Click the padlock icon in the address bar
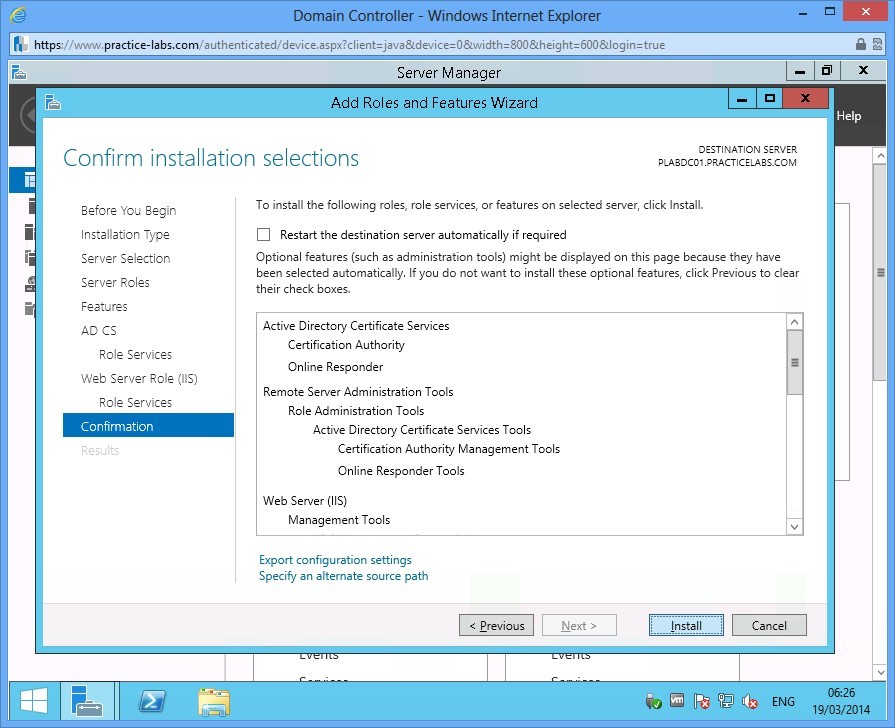 click(860, 45)
